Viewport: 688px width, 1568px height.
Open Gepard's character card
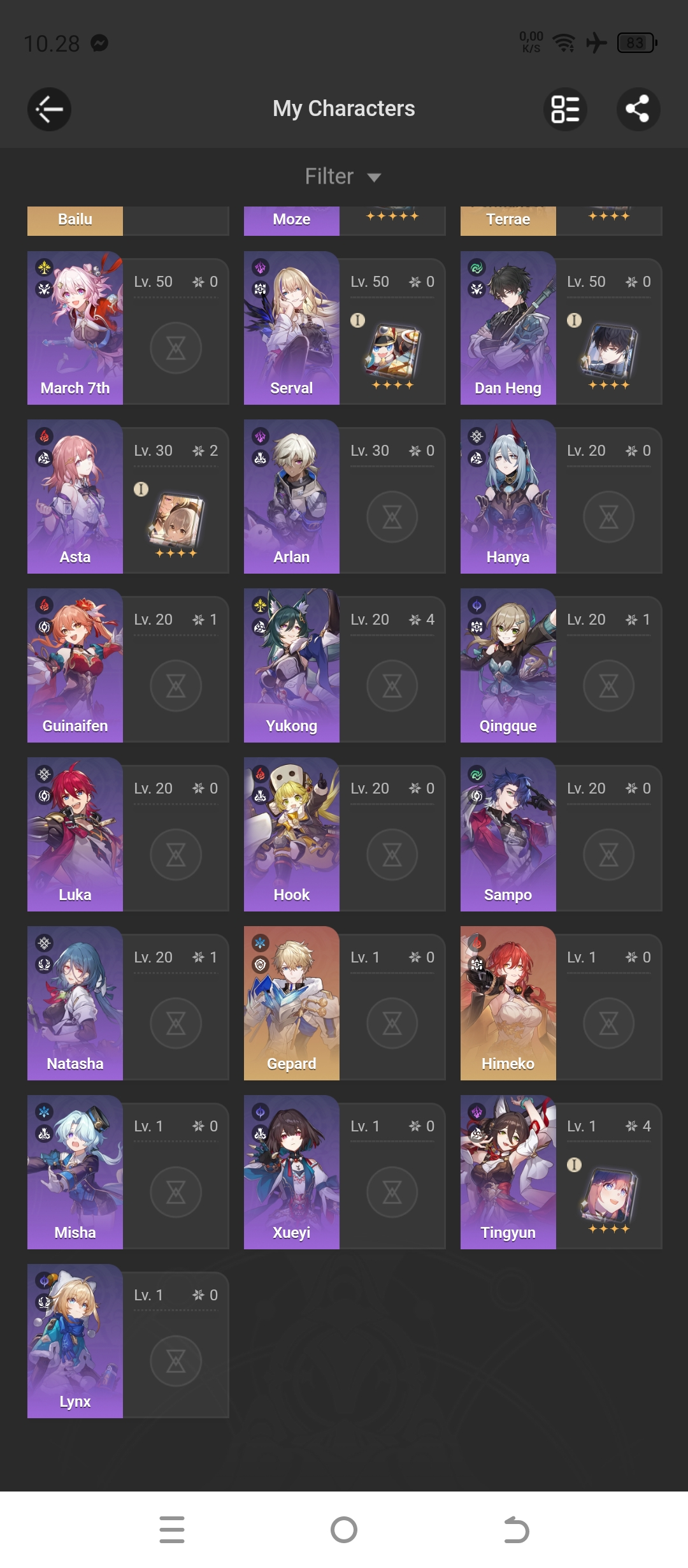344,1003
